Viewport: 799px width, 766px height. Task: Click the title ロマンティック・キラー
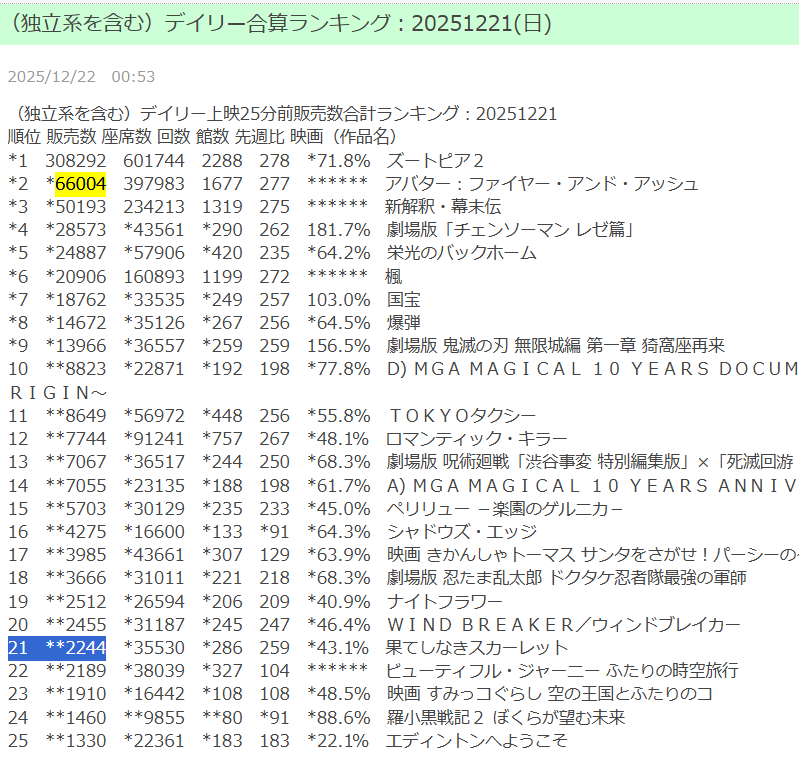click(476, 439)
